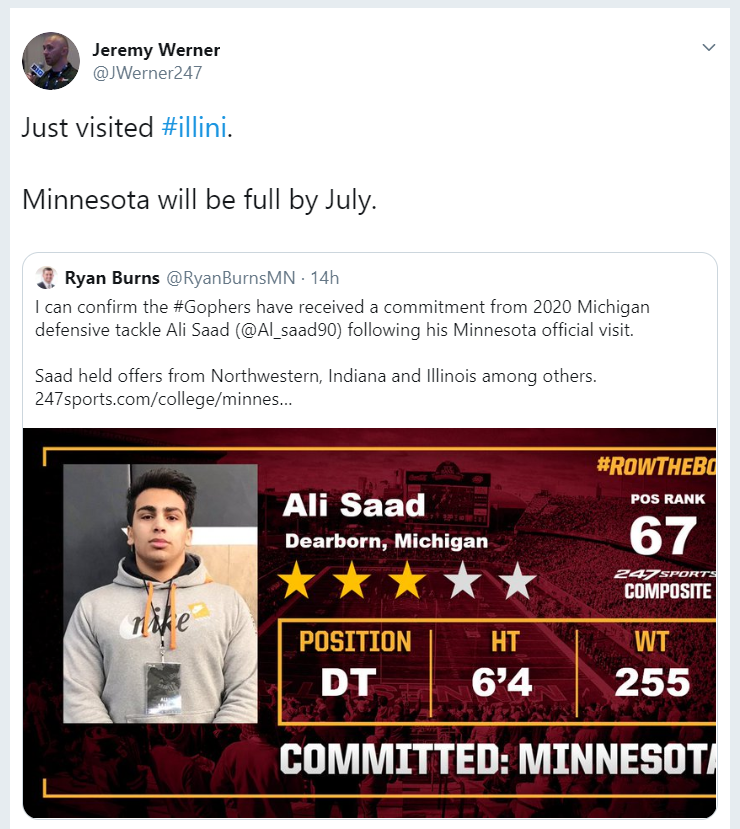Click the 247Sports Composite logo

[x=667, y=583]
